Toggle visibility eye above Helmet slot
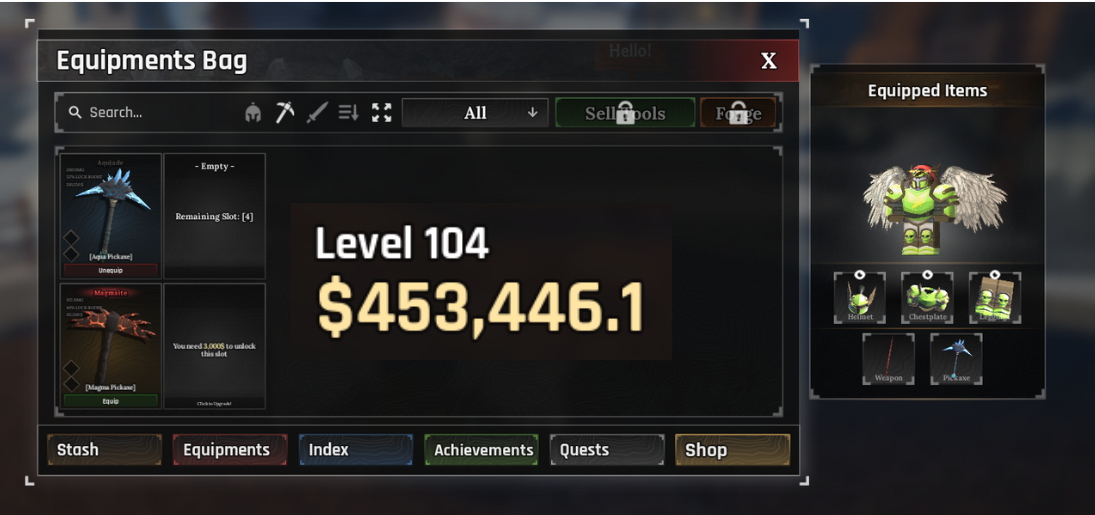This screenshot has width=1095, height=515. [860, 275]
